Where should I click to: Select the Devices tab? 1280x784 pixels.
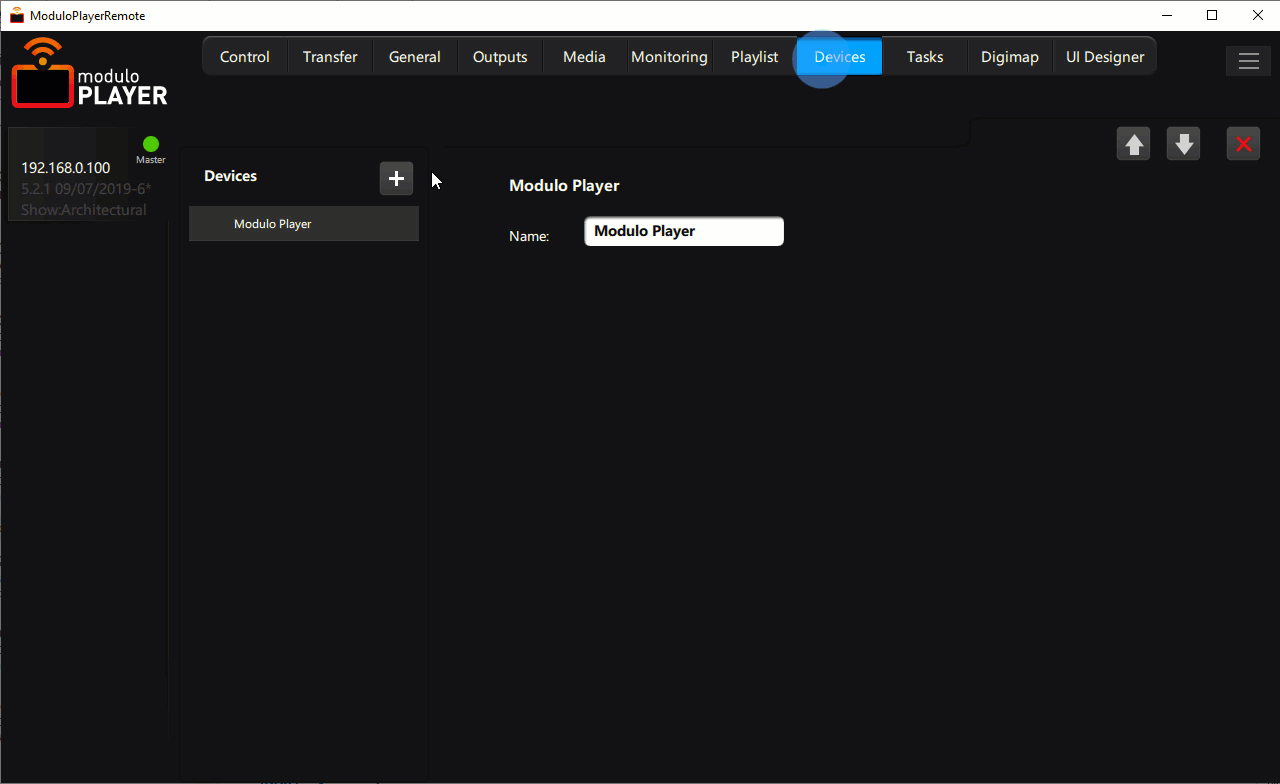pyautogui.click(x=840, y=57)
